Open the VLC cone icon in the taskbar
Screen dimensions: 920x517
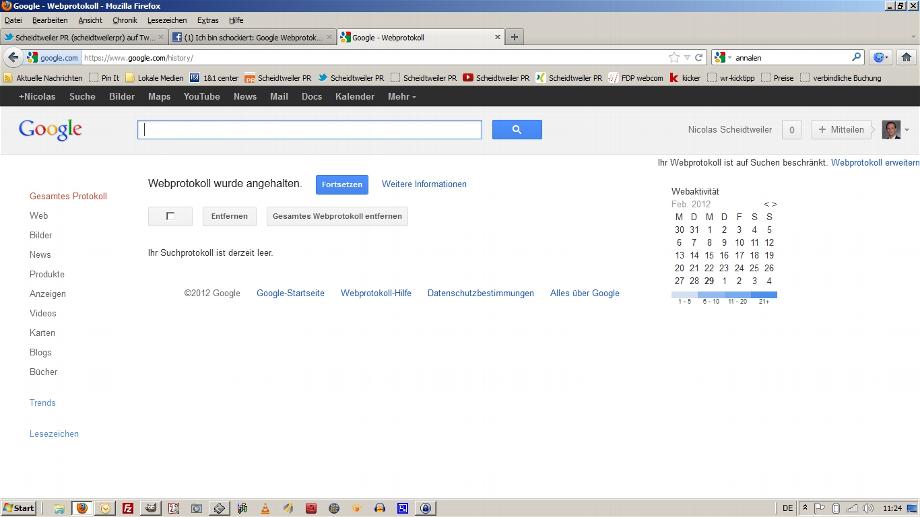[x=265, y=508]
